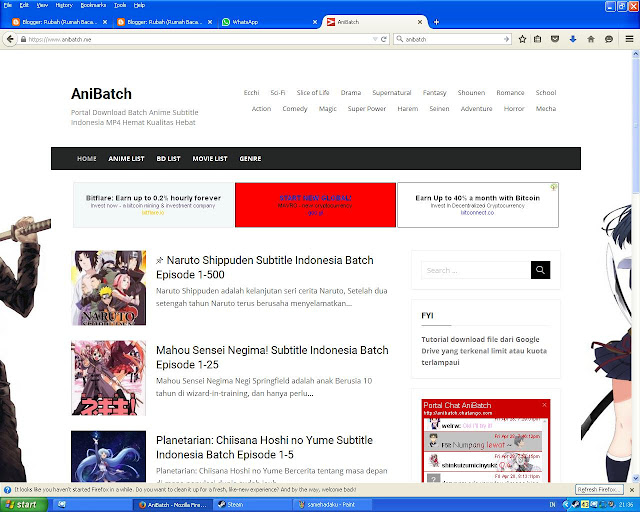Click the Mahou Sensei Negima poster thumbnail
This screenshot has width=640, height=512.
[x=108, y=378]
